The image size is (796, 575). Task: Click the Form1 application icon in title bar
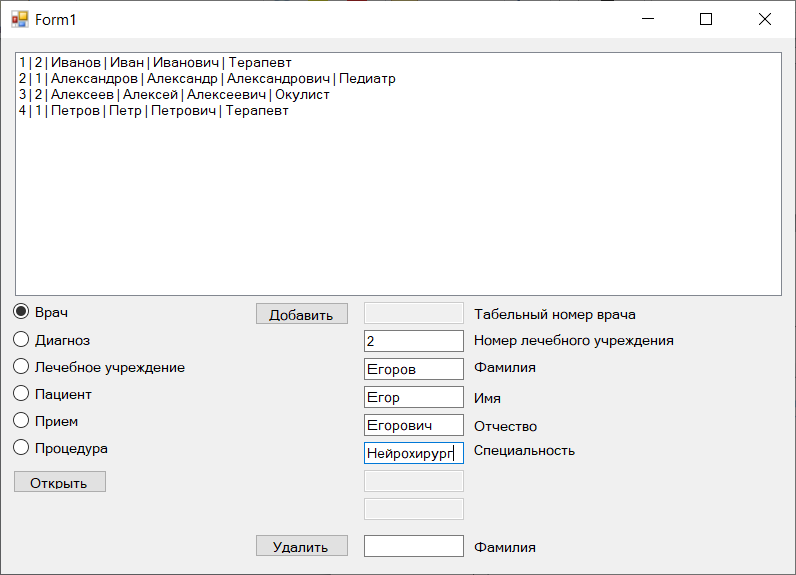point(20,19)
